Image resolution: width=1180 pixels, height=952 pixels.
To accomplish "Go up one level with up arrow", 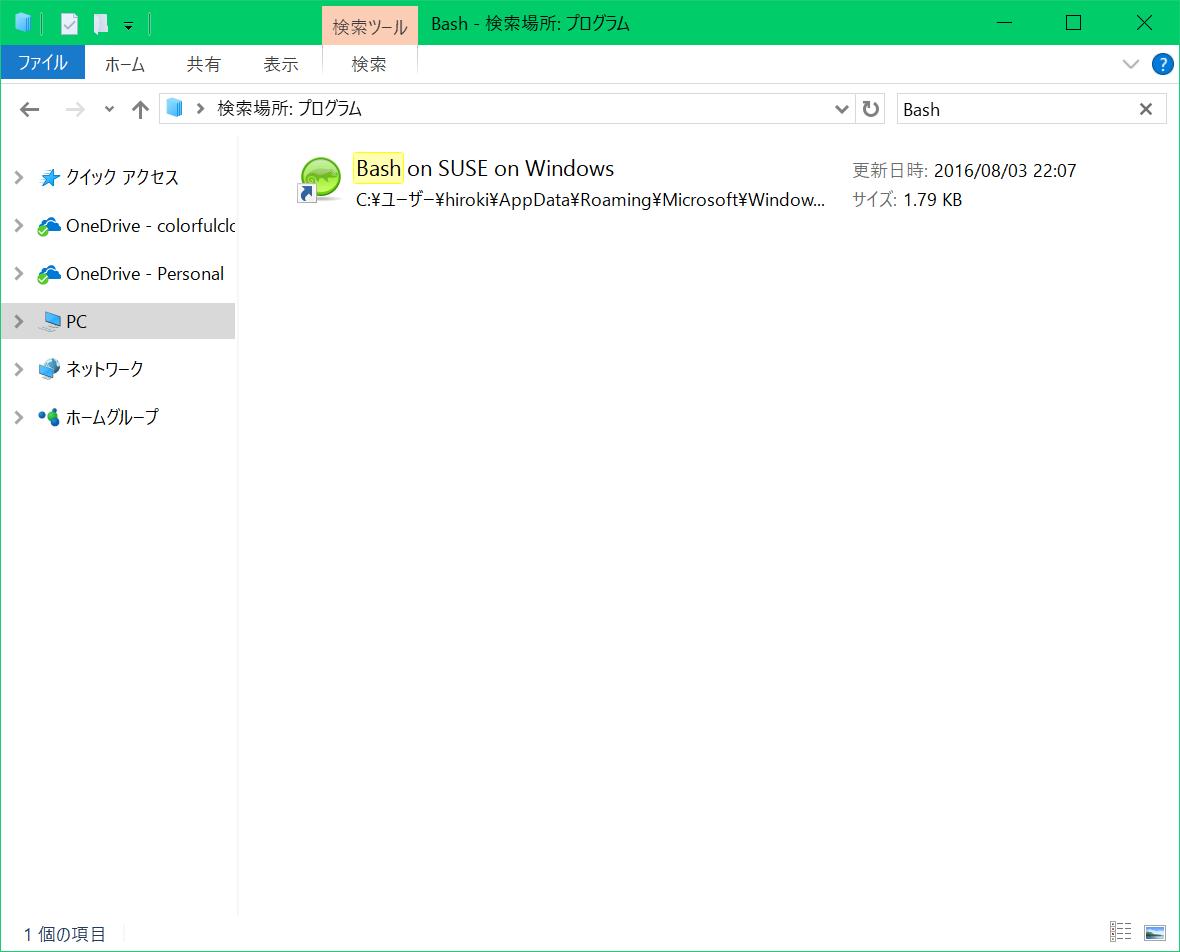I will [x=140, y=110].
